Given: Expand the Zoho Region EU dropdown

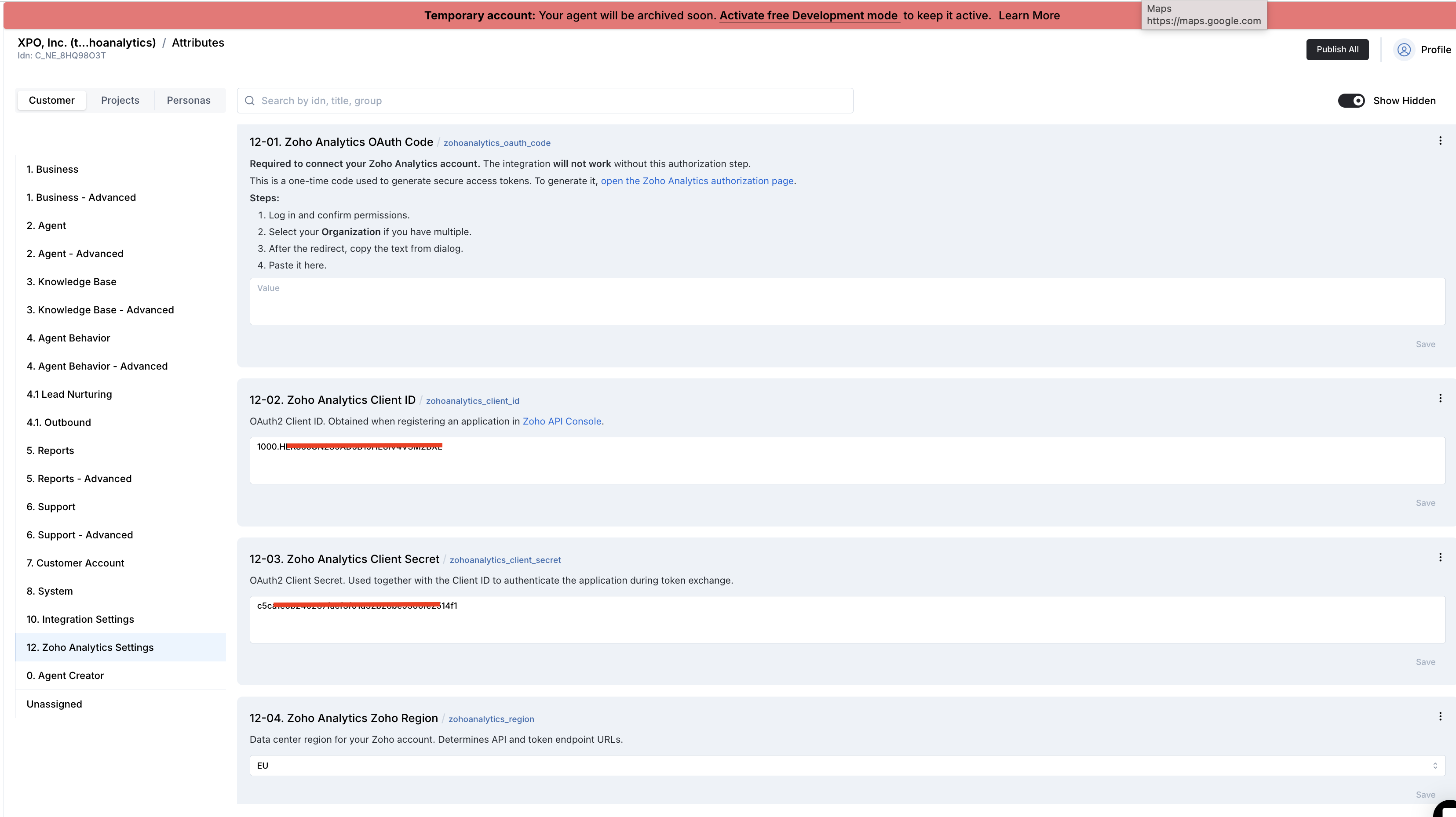Looking at the screenshot, I should coord(847,766).
